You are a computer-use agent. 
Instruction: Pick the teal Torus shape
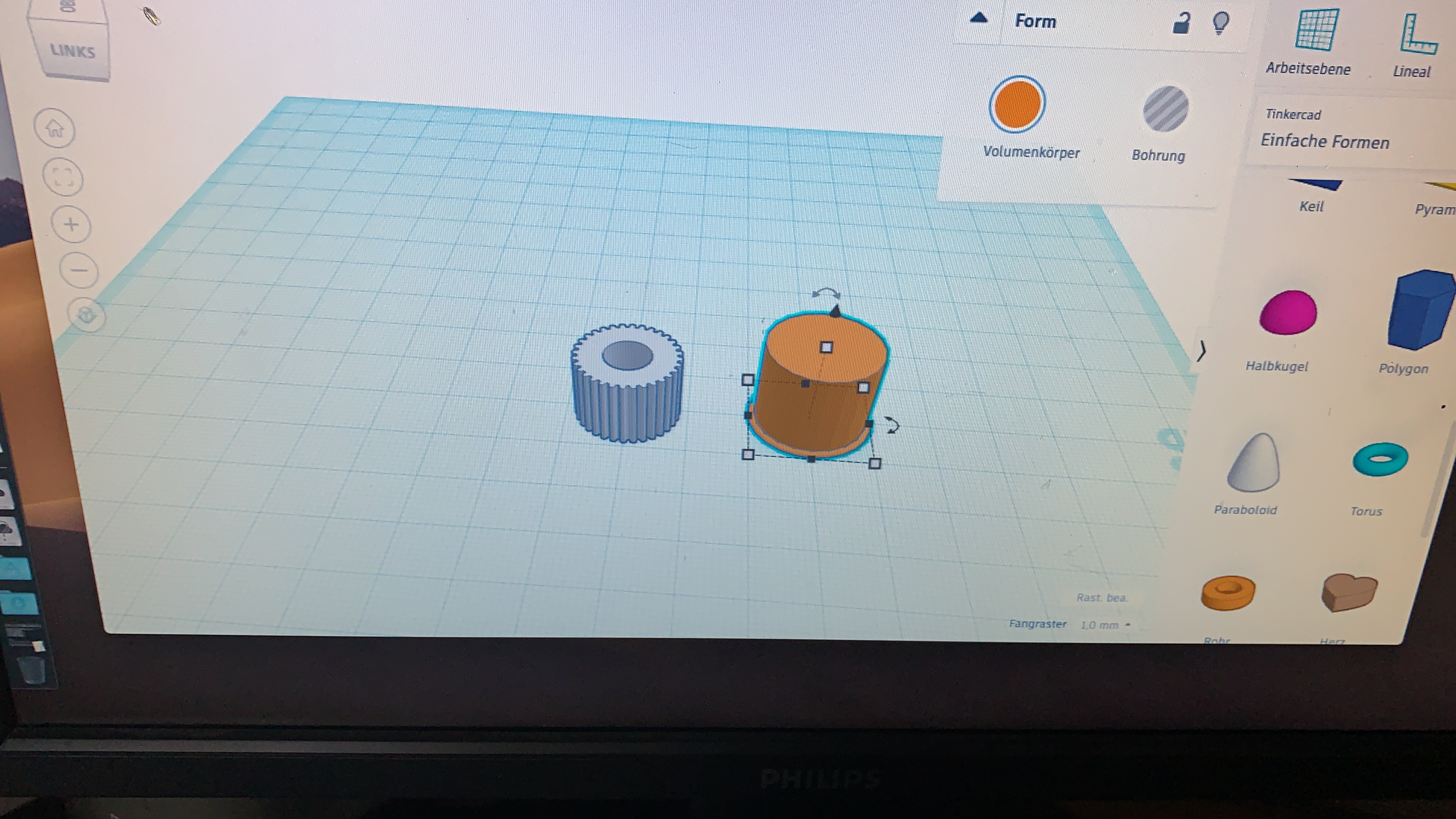(1380, 459)
